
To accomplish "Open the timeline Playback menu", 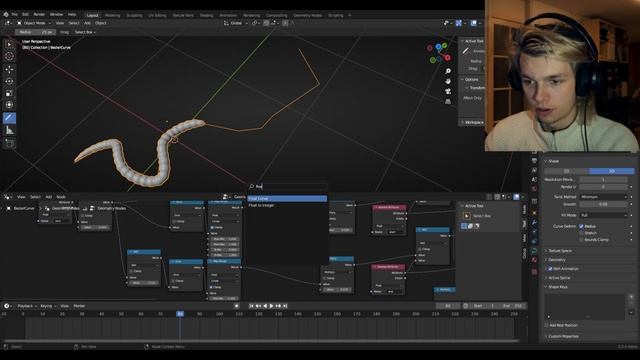I will point(26,306).
